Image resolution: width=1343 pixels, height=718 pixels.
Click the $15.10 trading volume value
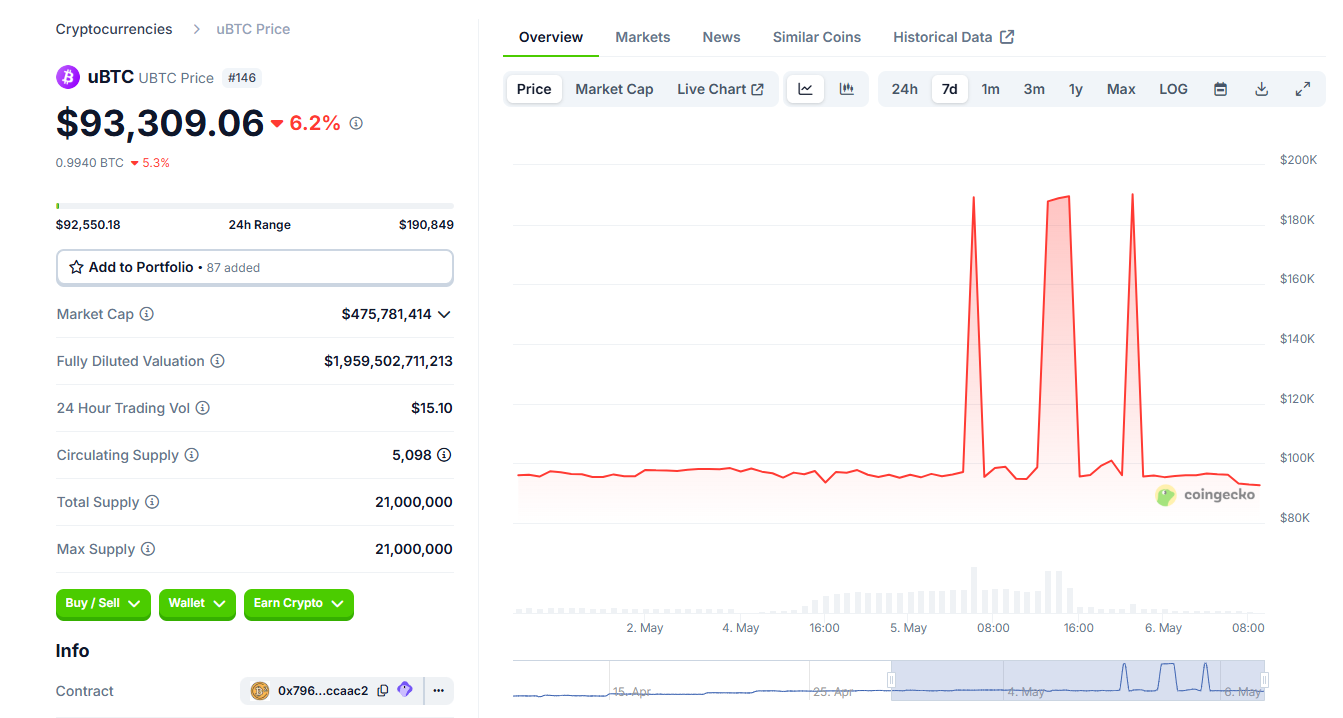coord(432,408)
